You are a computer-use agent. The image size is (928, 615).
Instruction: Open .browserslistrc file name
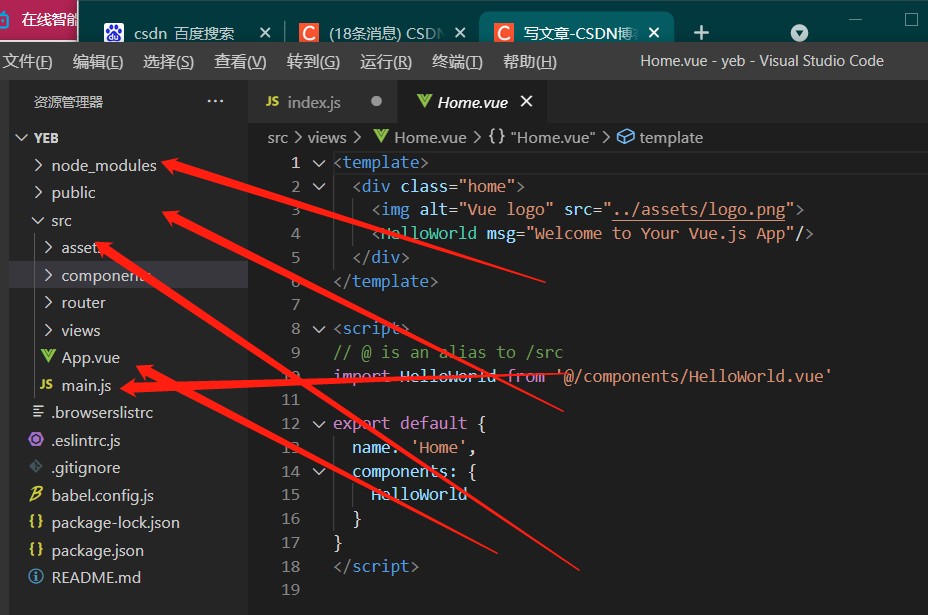[x=102, y=413]
